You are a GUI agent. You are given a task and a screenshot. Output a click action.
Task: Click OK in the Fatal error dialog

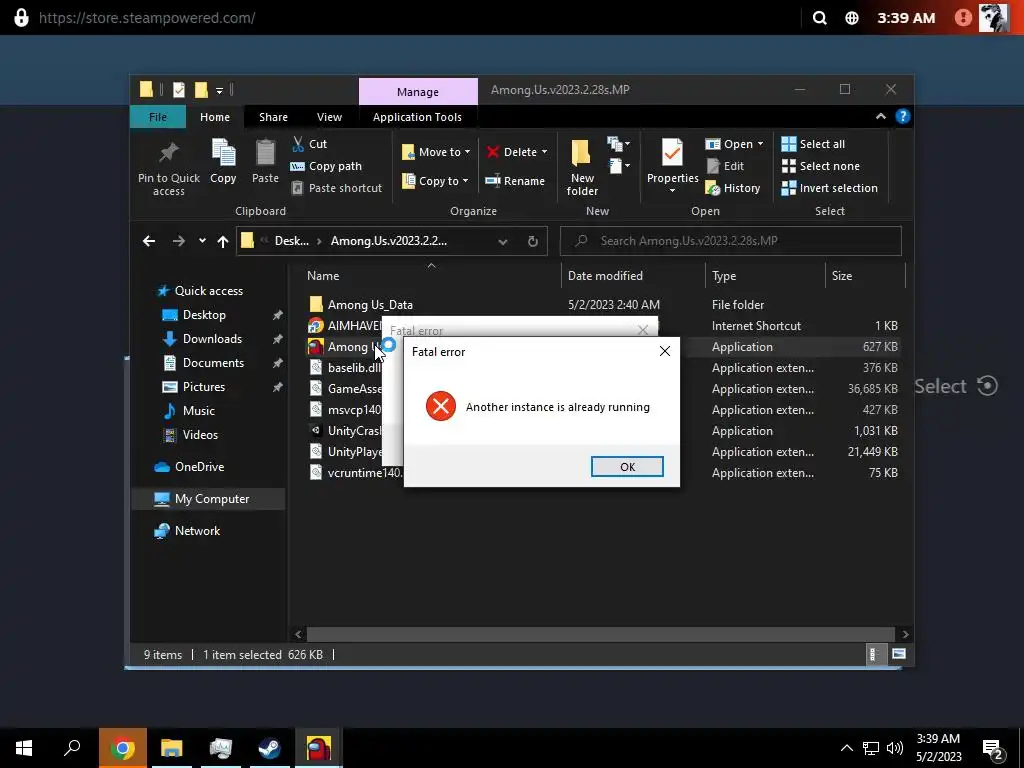coord(627,466)
